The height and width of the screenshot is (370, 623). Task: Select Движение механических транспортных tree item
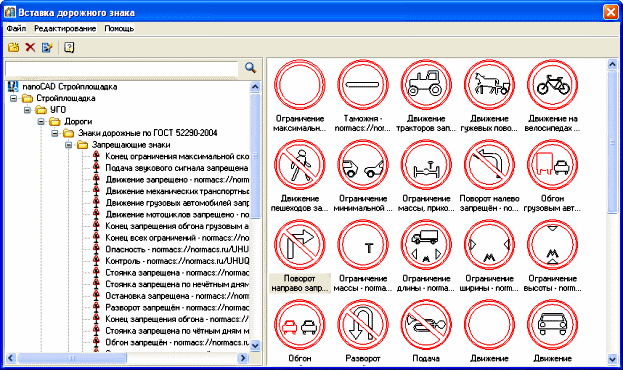[x=177, y=191]
